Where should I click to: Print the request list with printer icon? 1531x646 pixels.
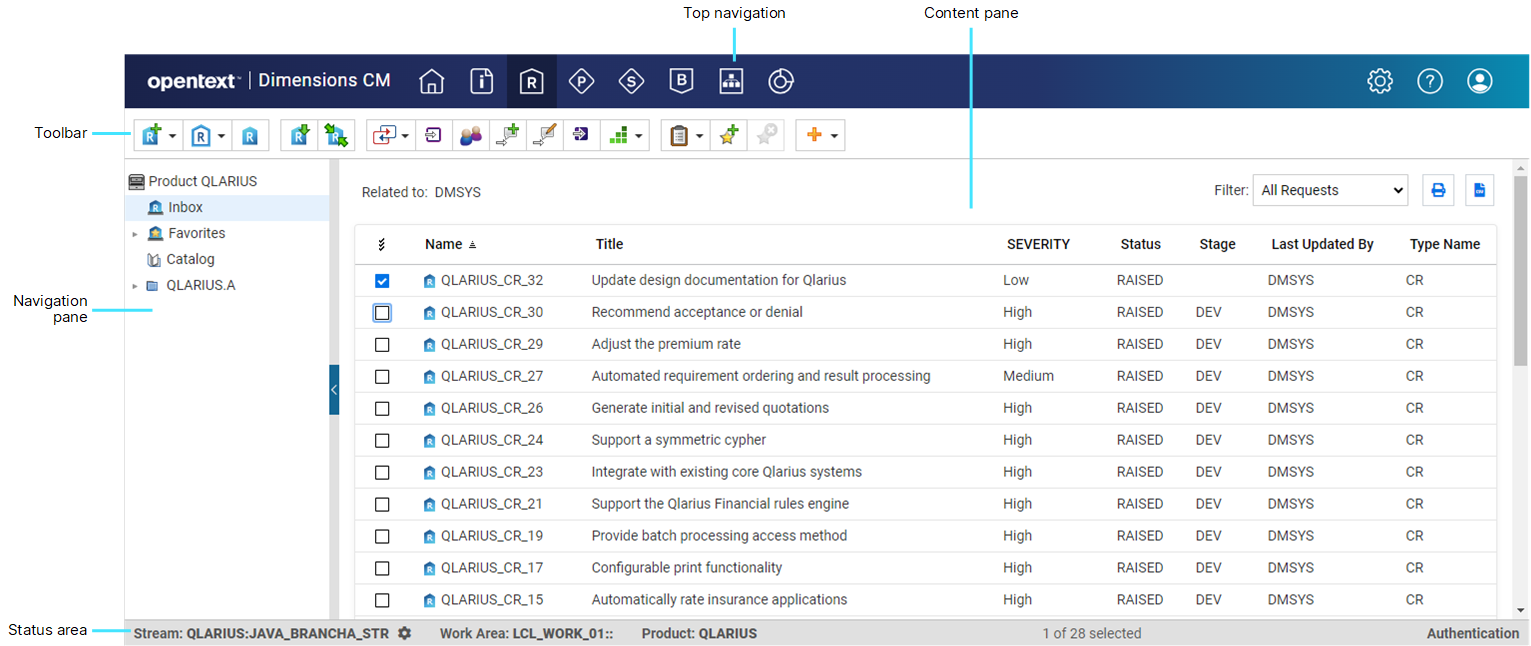pos(1438,190)
